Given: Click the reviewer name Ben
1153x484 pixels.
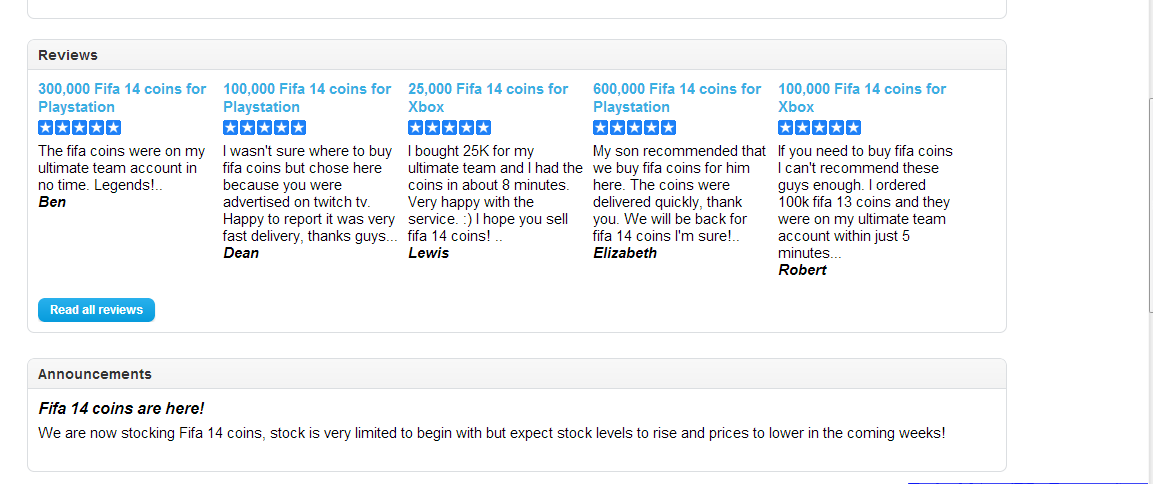Looking at the screenshot, I should (52, 202).
